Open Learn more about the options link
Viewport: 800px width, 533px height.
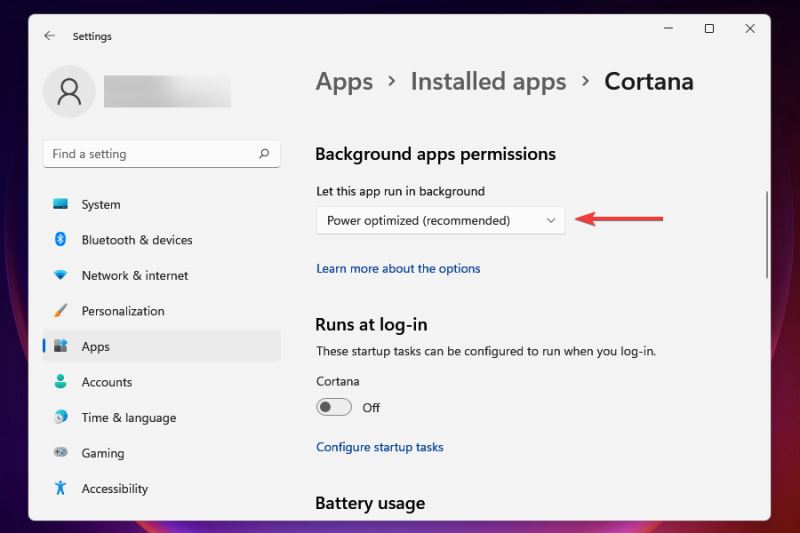398,269
